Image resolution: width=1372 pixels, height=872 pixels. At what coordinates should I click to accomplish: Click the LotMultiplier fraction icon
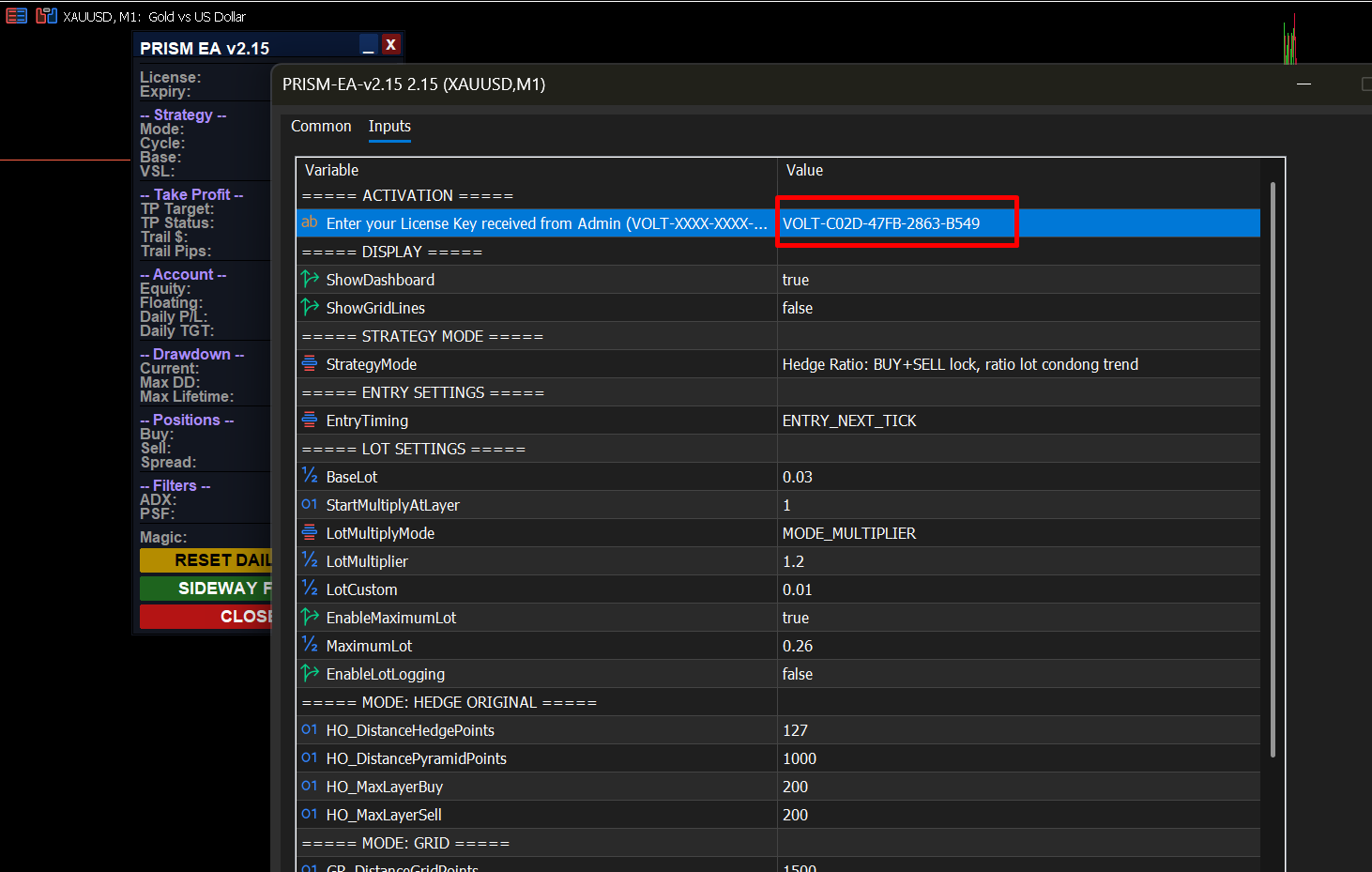(x=310, y=560)
